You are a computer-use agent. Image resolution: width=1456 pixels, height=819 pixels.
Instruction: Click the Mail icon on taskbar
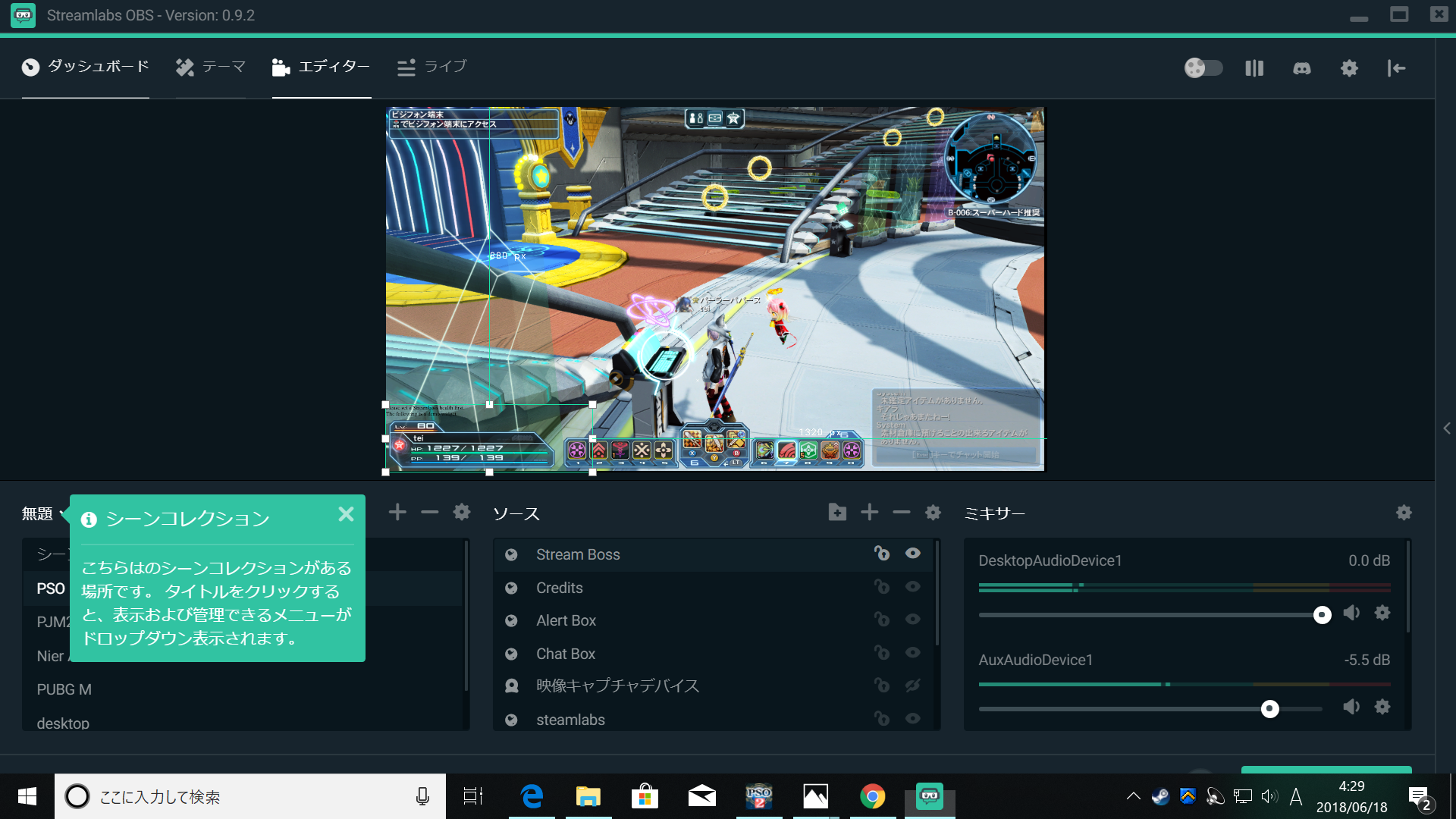tap(702, 796)
